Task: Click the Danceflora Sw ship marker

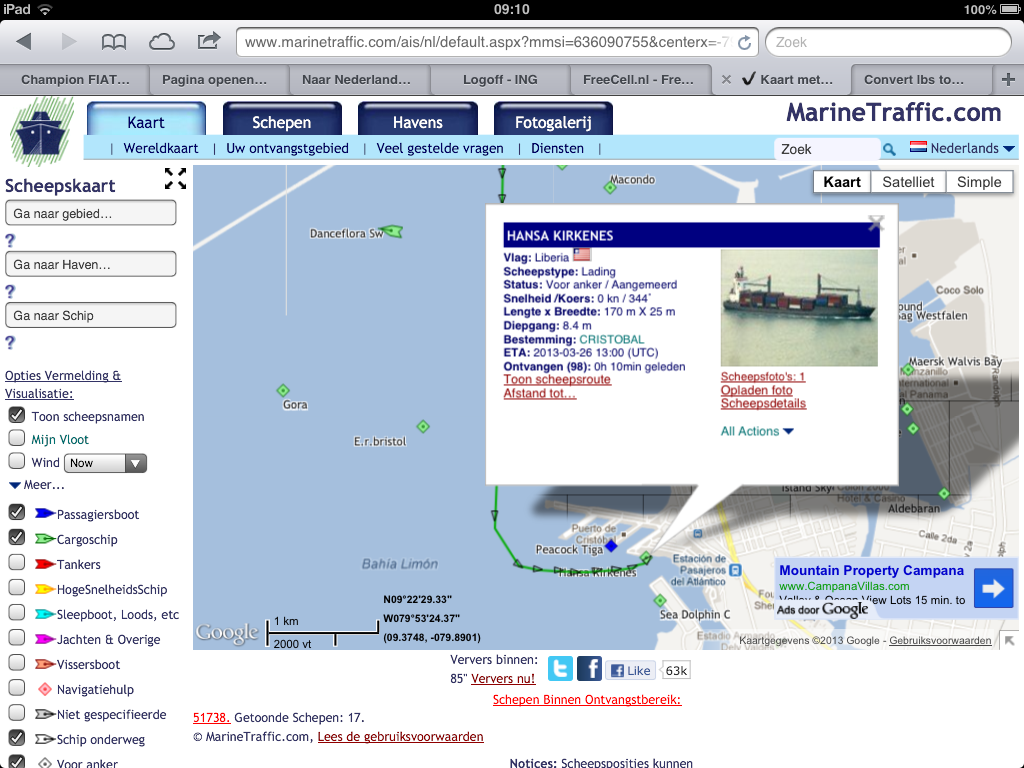Action: pos(393,231)
